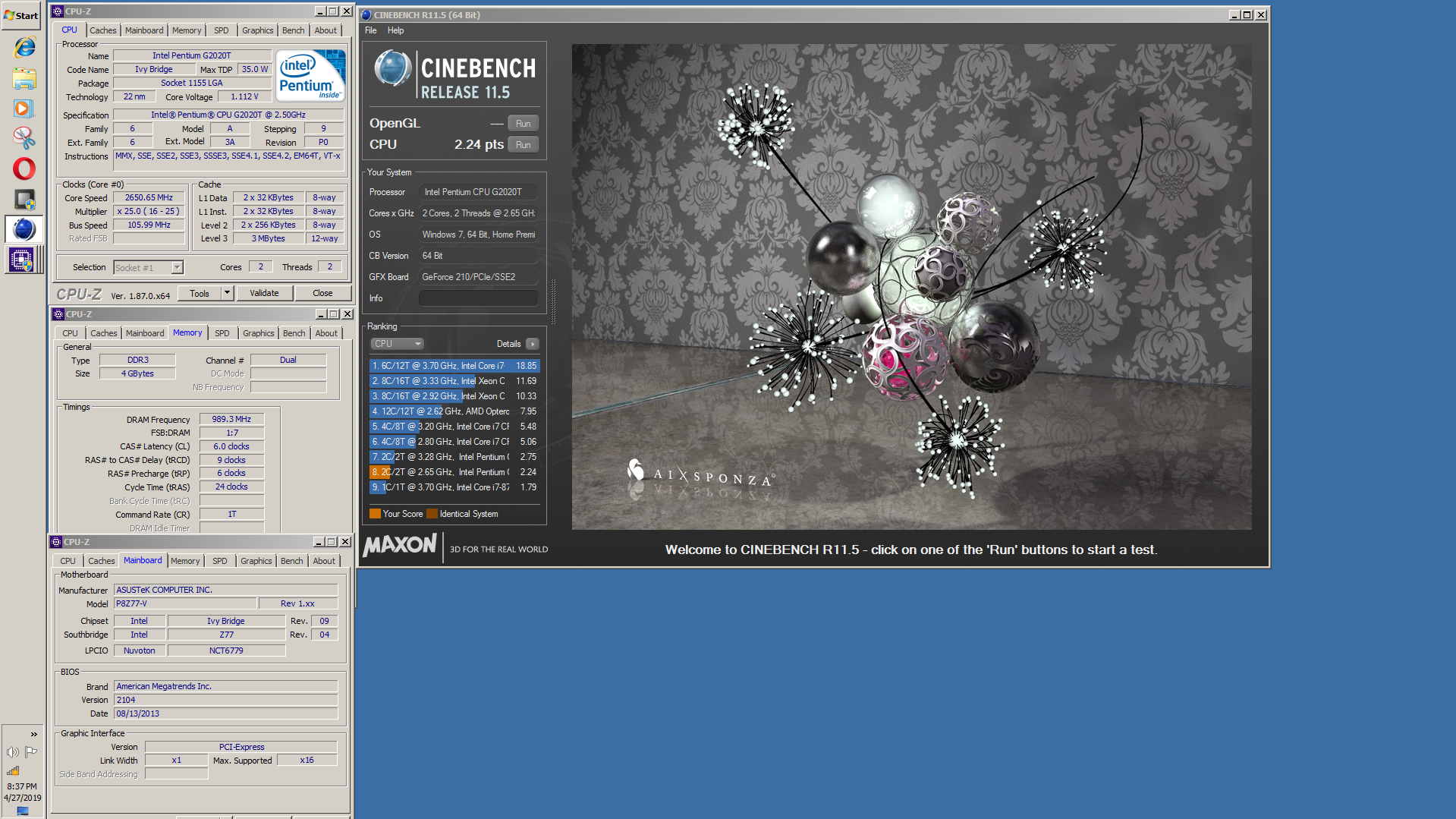Open About tab in the Mainboard CPU-Z window
This screenshot has height=819, width=1456.
tap(324, 561)
